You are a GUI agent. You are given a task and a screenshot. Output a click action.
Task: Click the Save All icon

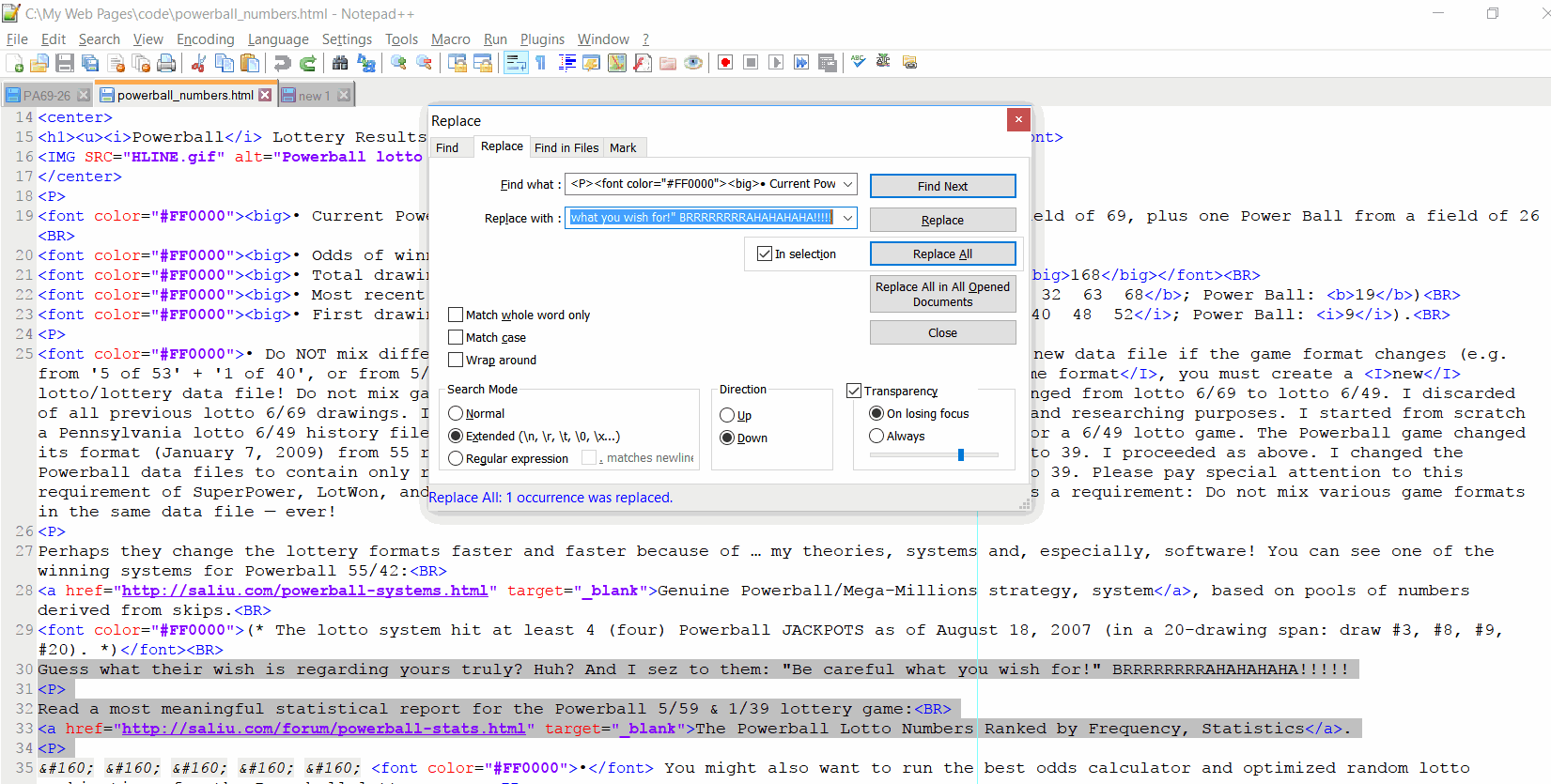[x=90, y=63]
